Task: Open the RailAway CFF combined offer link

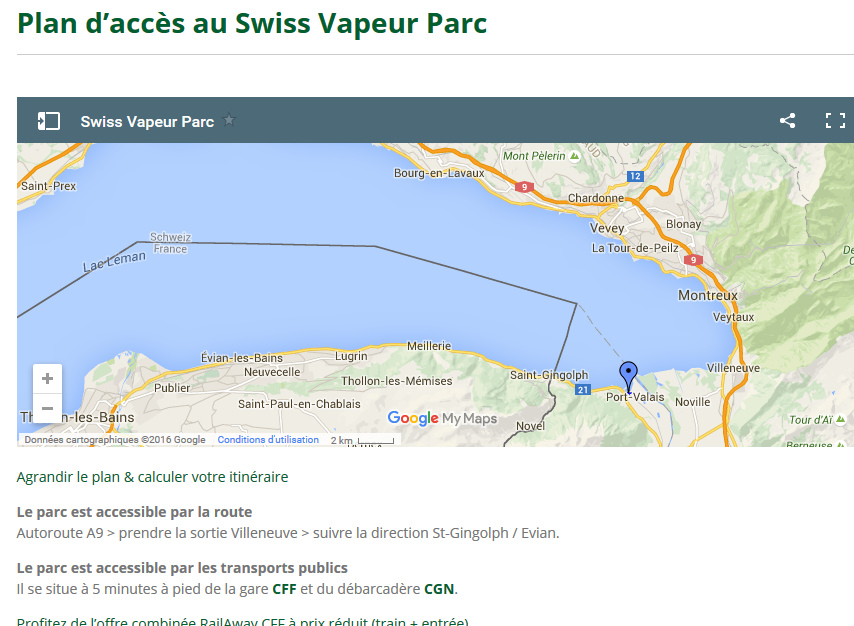Action: (242, 622)
